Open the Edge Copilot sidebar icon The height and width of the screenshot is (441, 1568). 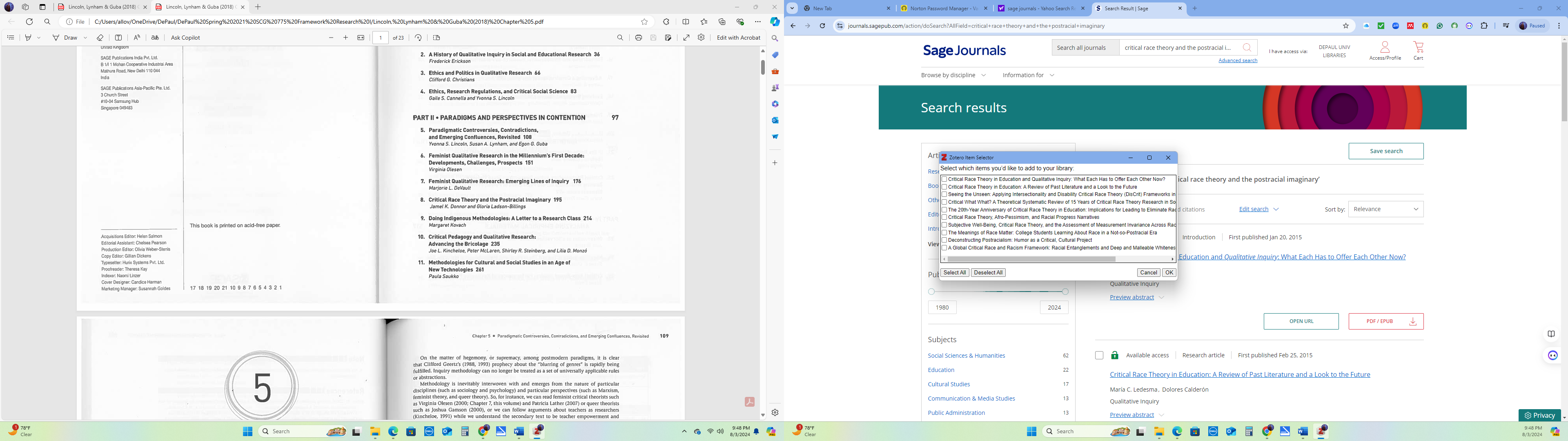[x=775, y=22]
